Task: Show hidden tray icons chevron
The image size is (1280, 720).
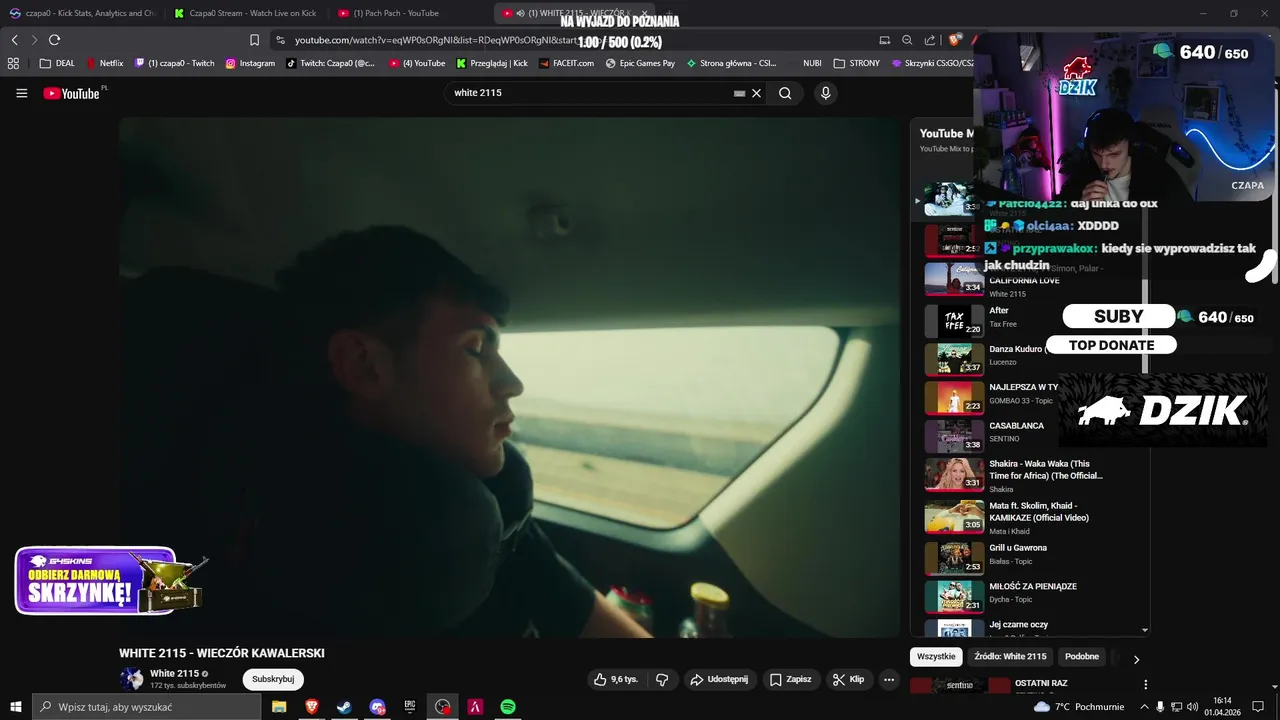Action: tap(1144, 707)
